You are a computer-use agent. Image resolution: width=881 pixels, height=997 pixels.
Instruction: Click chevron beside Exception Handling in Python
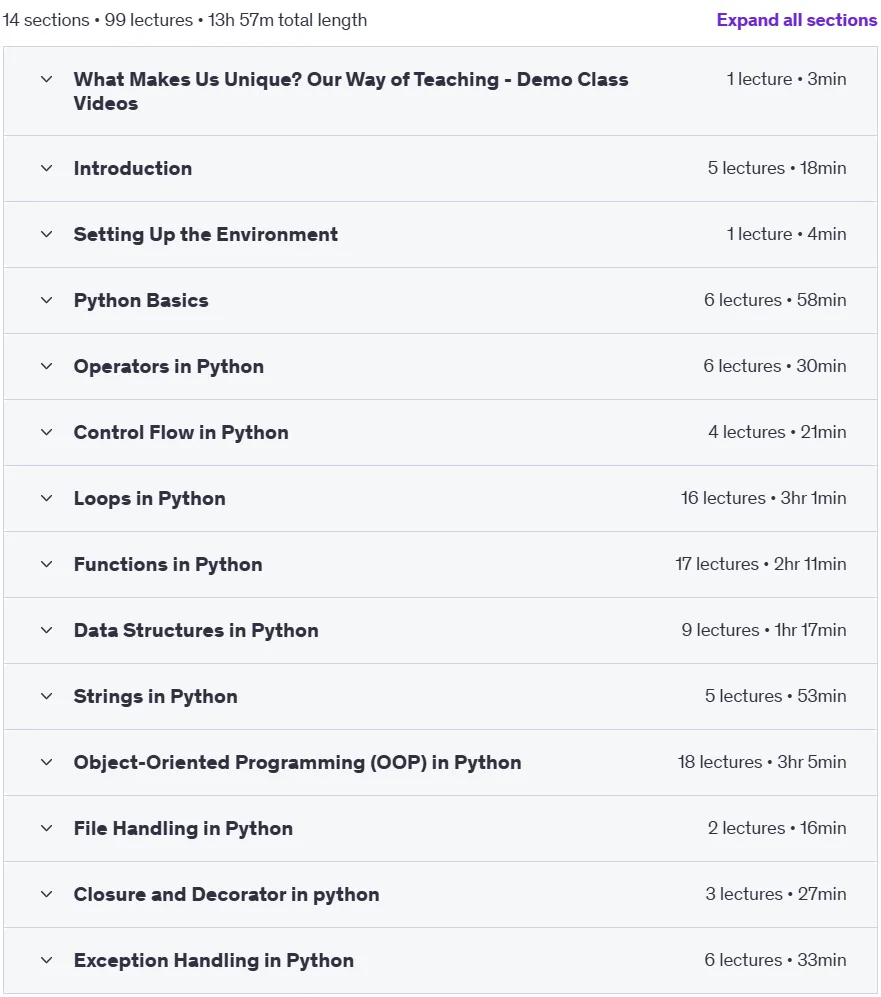(46, 960)
